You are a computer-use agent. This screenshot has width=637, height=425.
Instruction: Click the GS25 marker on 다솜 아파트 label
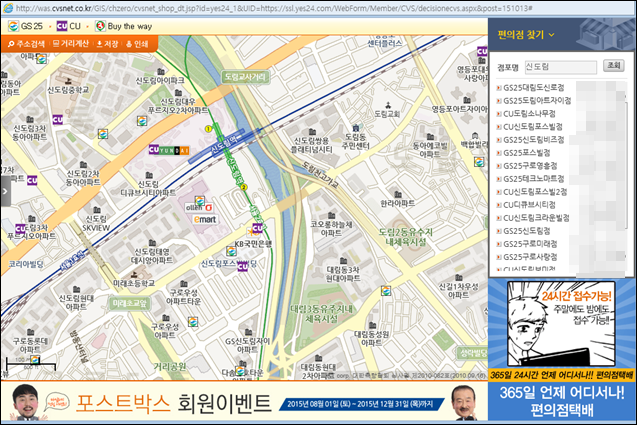point(240,371)
